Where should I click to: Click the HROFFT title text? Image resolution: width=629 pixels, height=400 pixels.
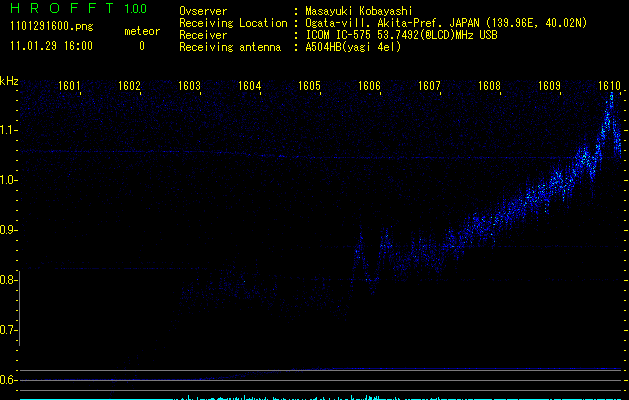[x=62, y=8]
